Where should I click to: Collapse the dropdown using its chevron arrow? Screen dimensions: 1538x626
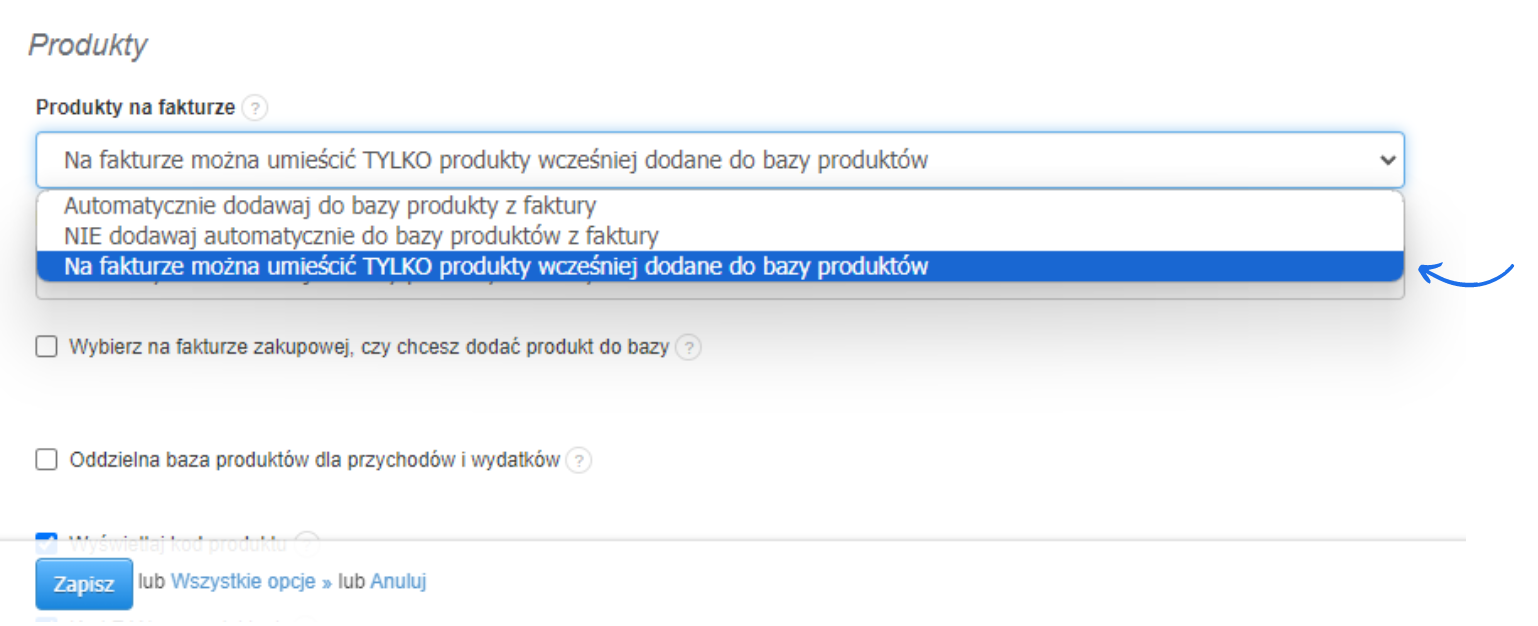pyautogui.click(x=1389, y=159)
